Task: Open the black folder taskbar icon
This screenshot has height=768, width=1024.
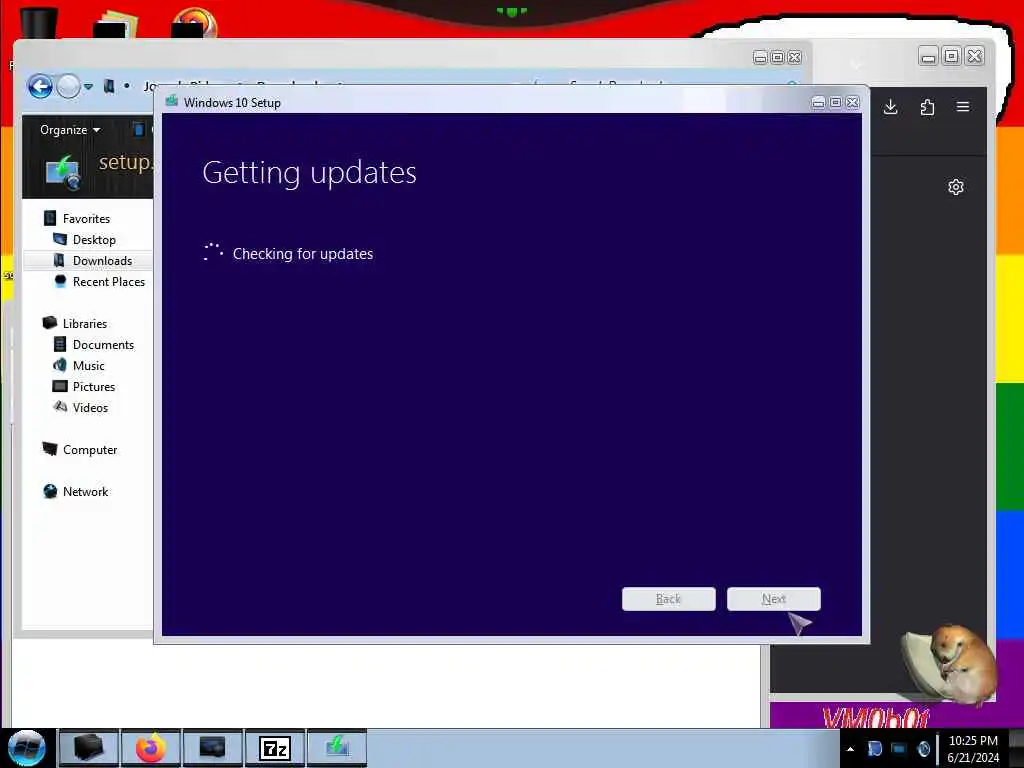Action: coord(89,748)
